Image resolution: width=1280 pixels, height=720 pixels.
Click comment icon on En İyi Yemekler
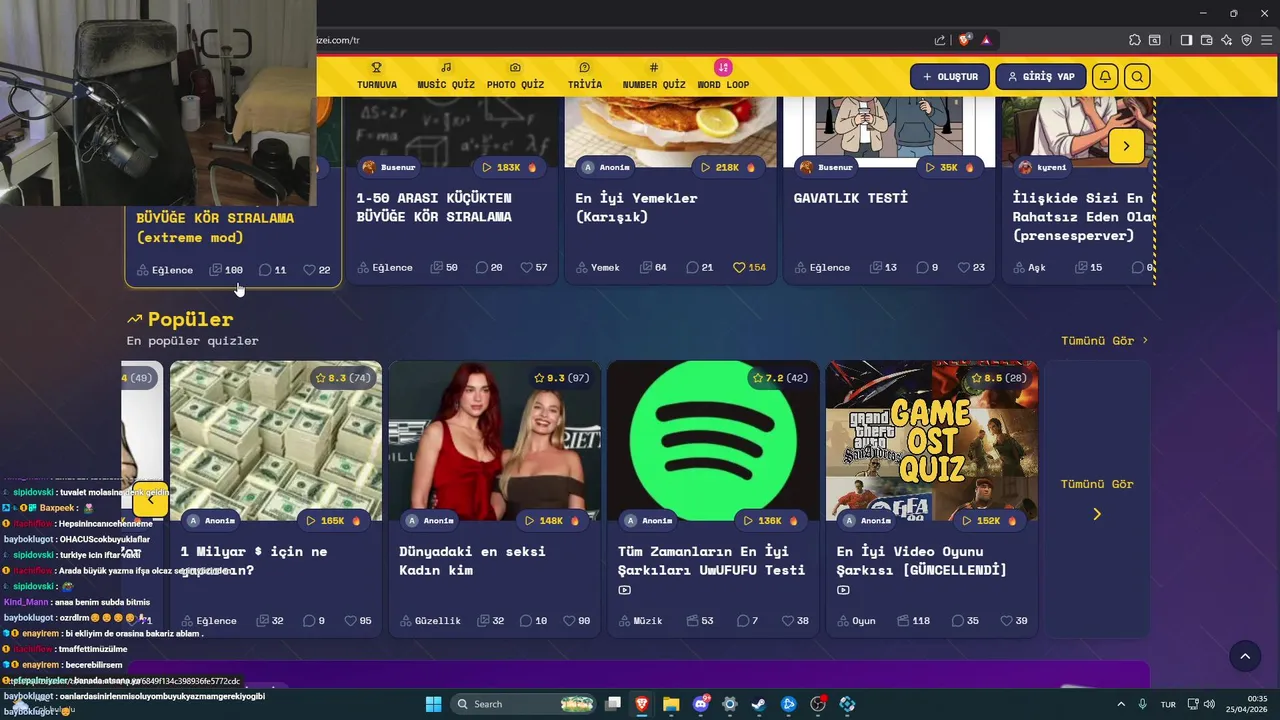[x=692, y=268]
